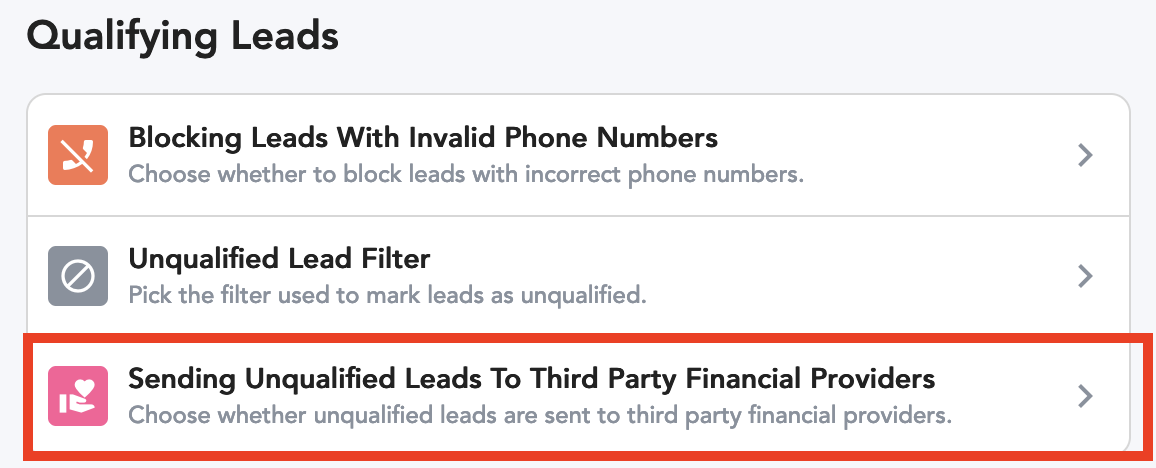Click the Qualifying Leads section heading
The height and width of the screenshot is (468, 1156).
point(183,37)
